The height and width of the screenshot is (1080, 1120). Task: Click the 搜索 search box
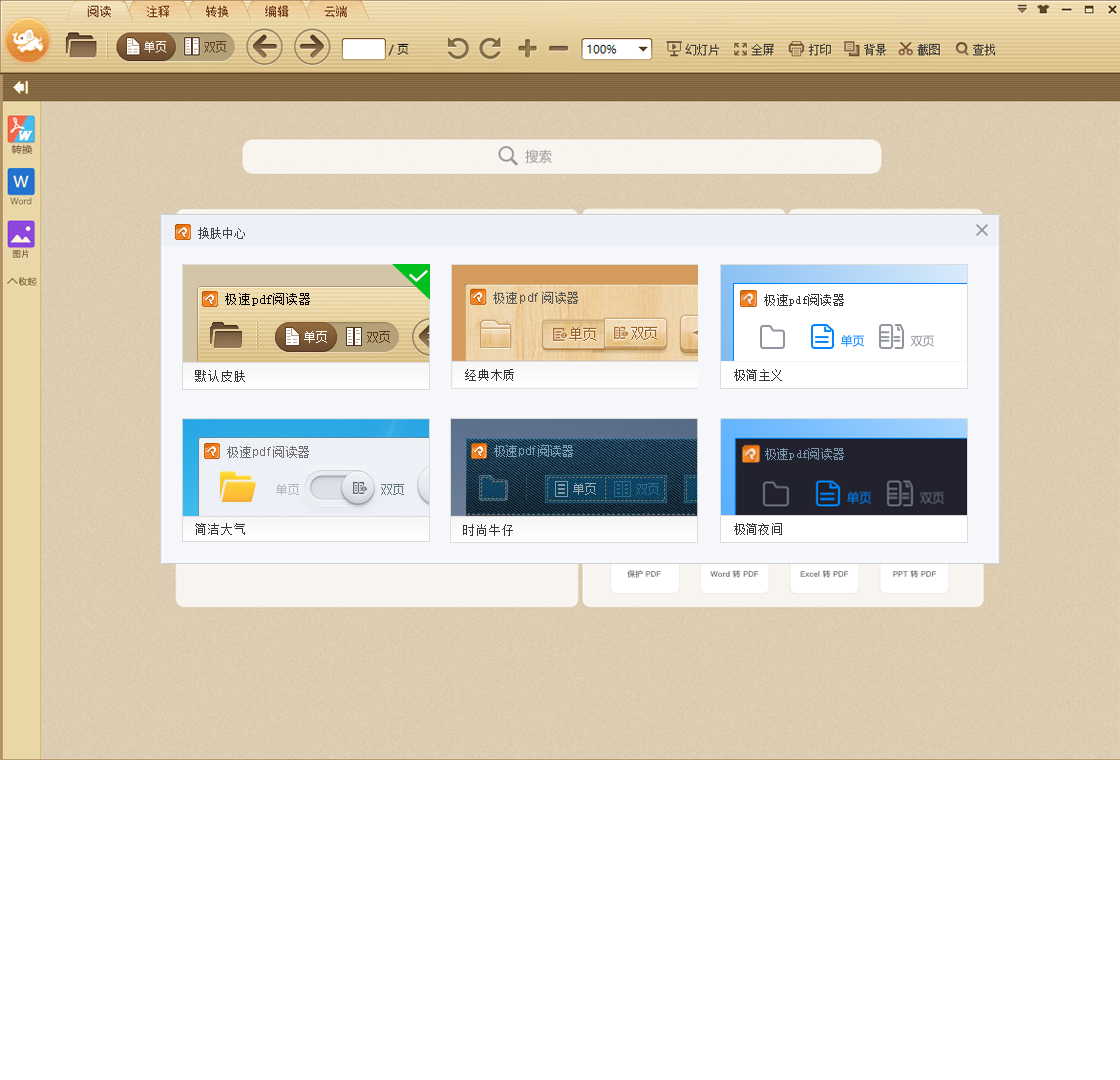[561, 156]
